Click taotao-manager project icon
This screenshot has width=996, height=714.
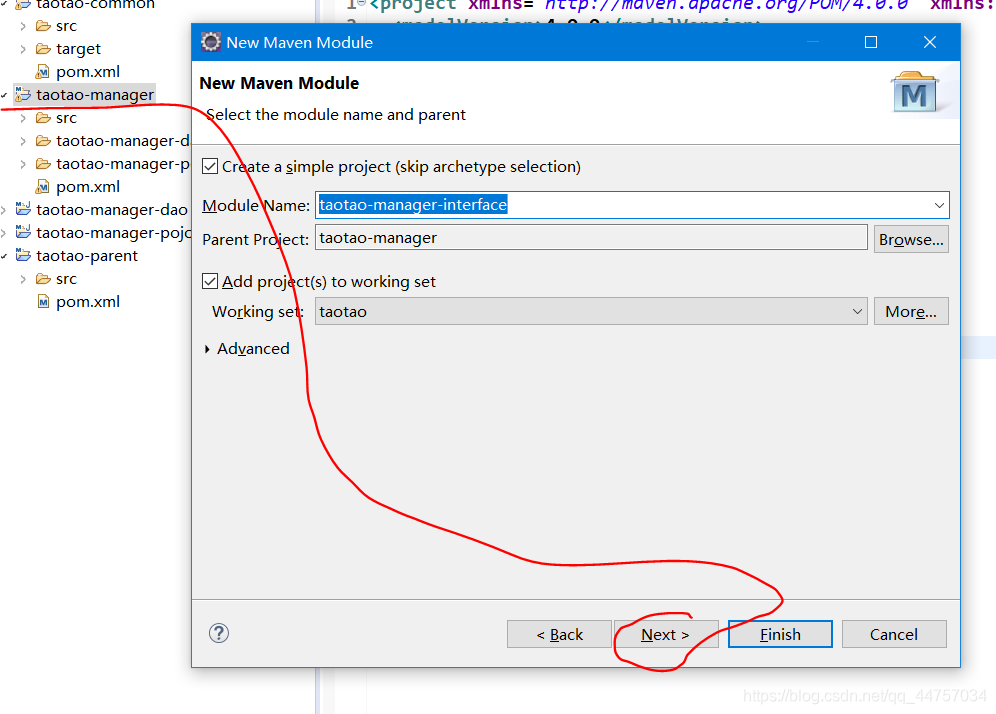pos(23,94)
